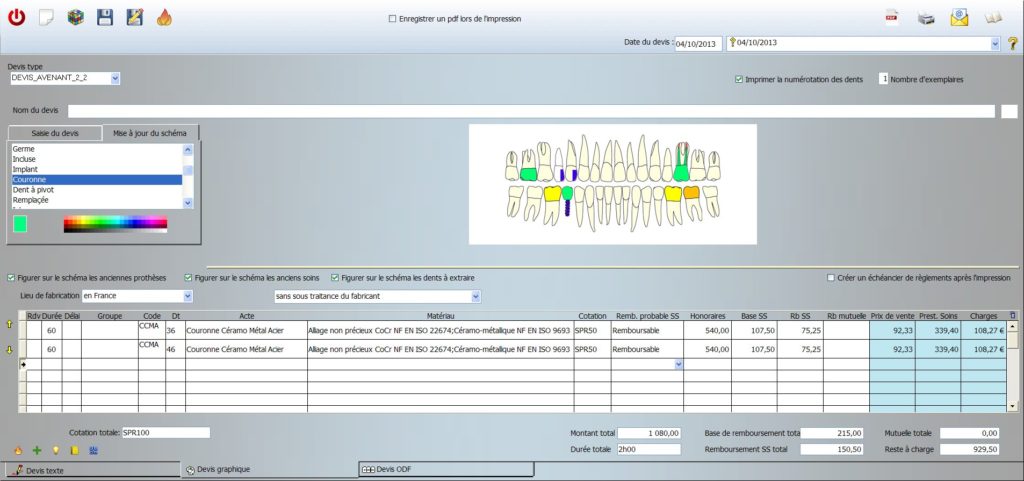This screenshot has height=481, width=1024.
Task: Switch to Mise à jour du schéma tab
Action: pos(150,133)
